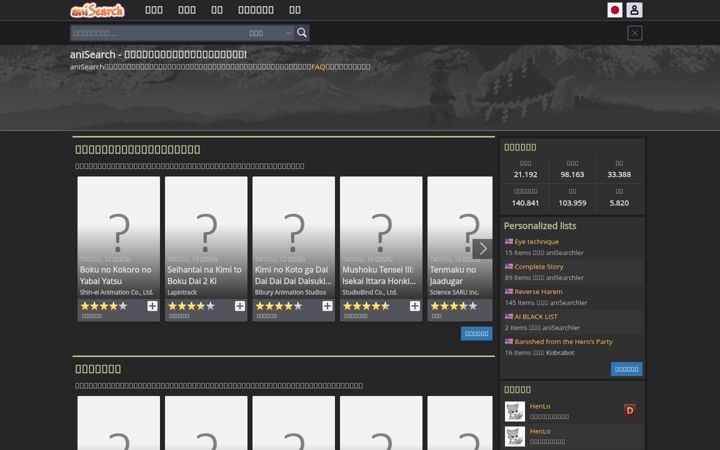Open the Eye technique list

click(x=536, y=242)
